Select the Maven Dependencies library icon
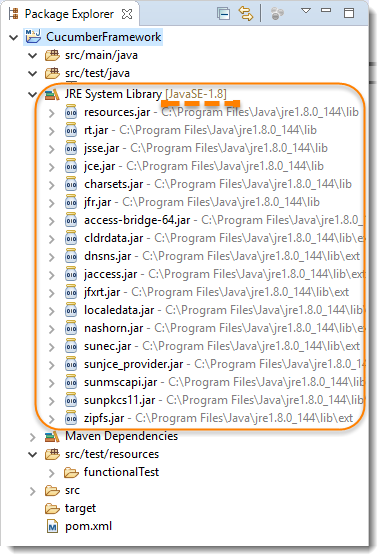The image size is (384, 560). 52,436
